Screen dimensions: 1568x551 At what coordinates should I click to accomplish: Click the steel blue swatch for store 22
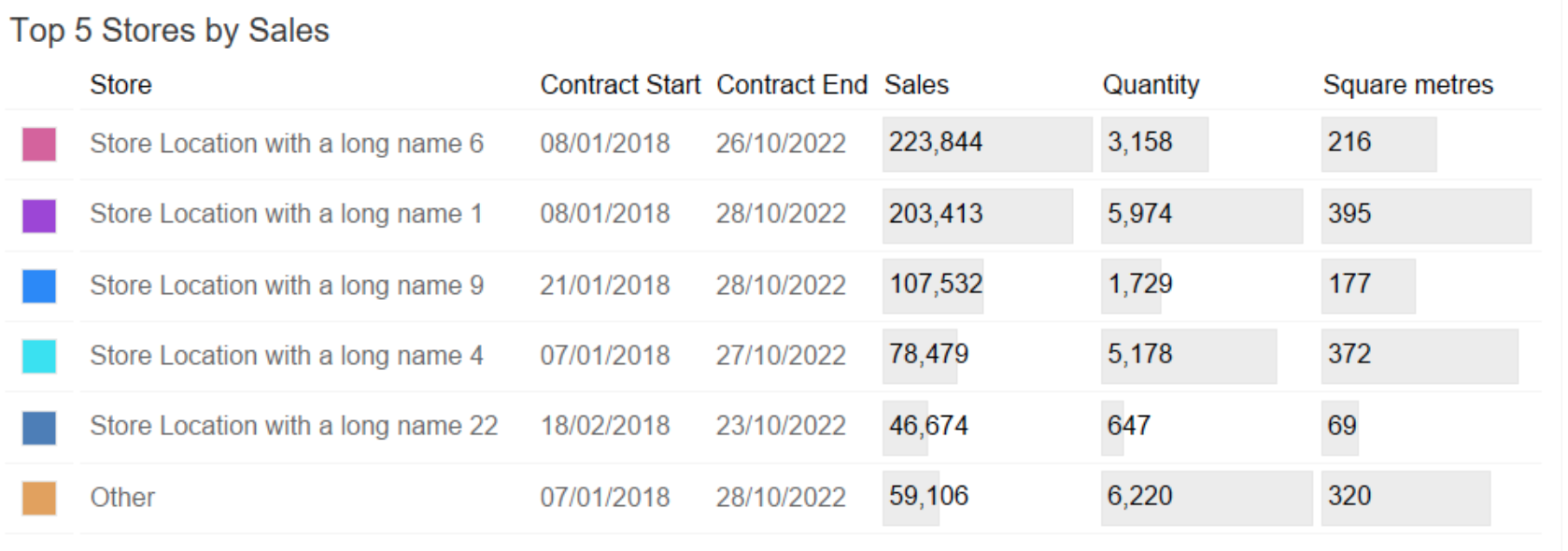39,428
